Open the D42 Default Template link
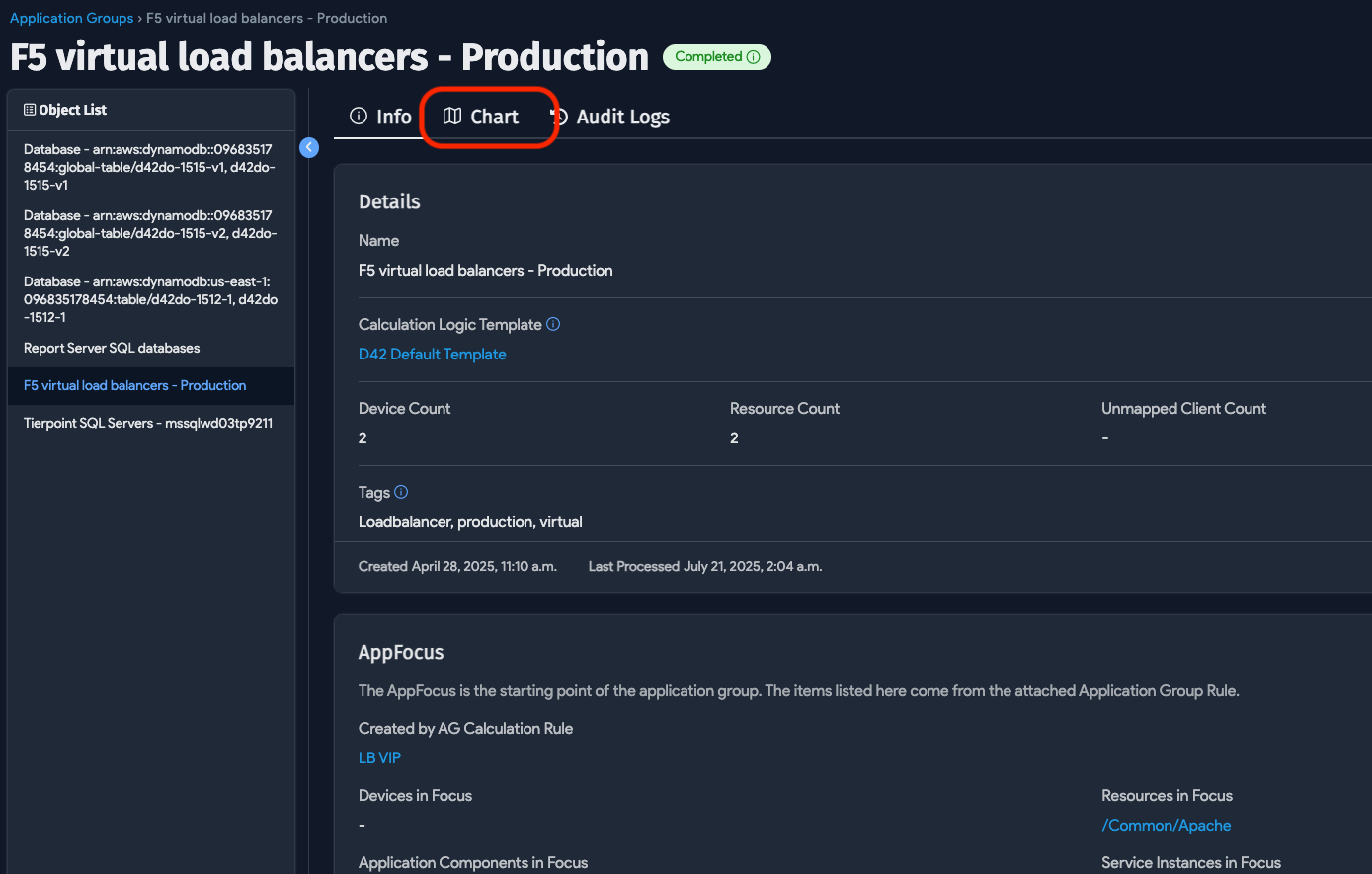 click(x=432, y=354)
